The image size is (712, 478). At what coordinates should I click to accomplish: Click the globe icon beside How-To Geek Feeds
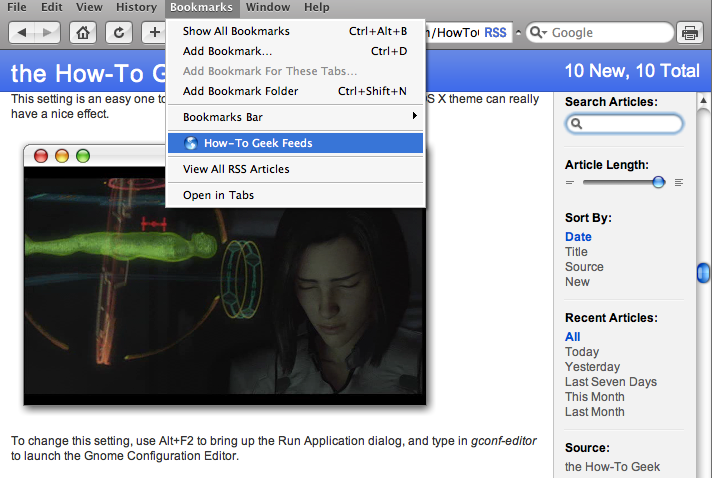pyautogui.click(x=191, y=143)
